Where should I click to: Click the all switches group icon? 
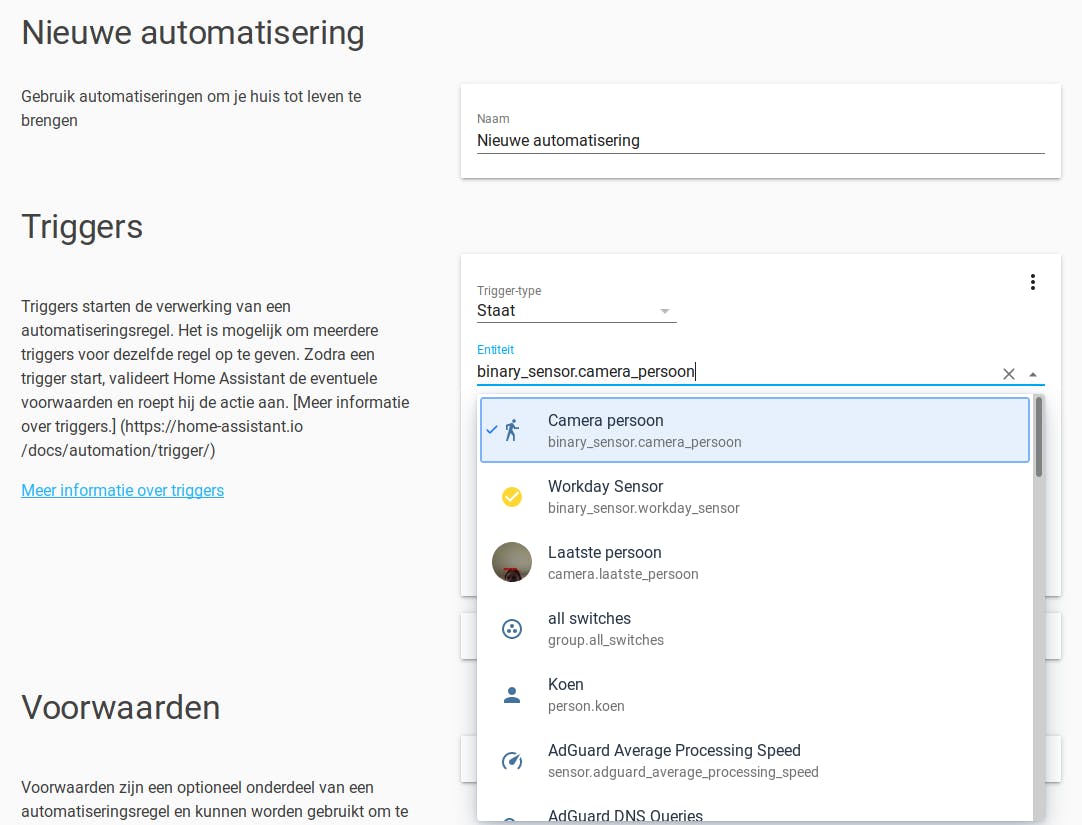pos(512,629)
